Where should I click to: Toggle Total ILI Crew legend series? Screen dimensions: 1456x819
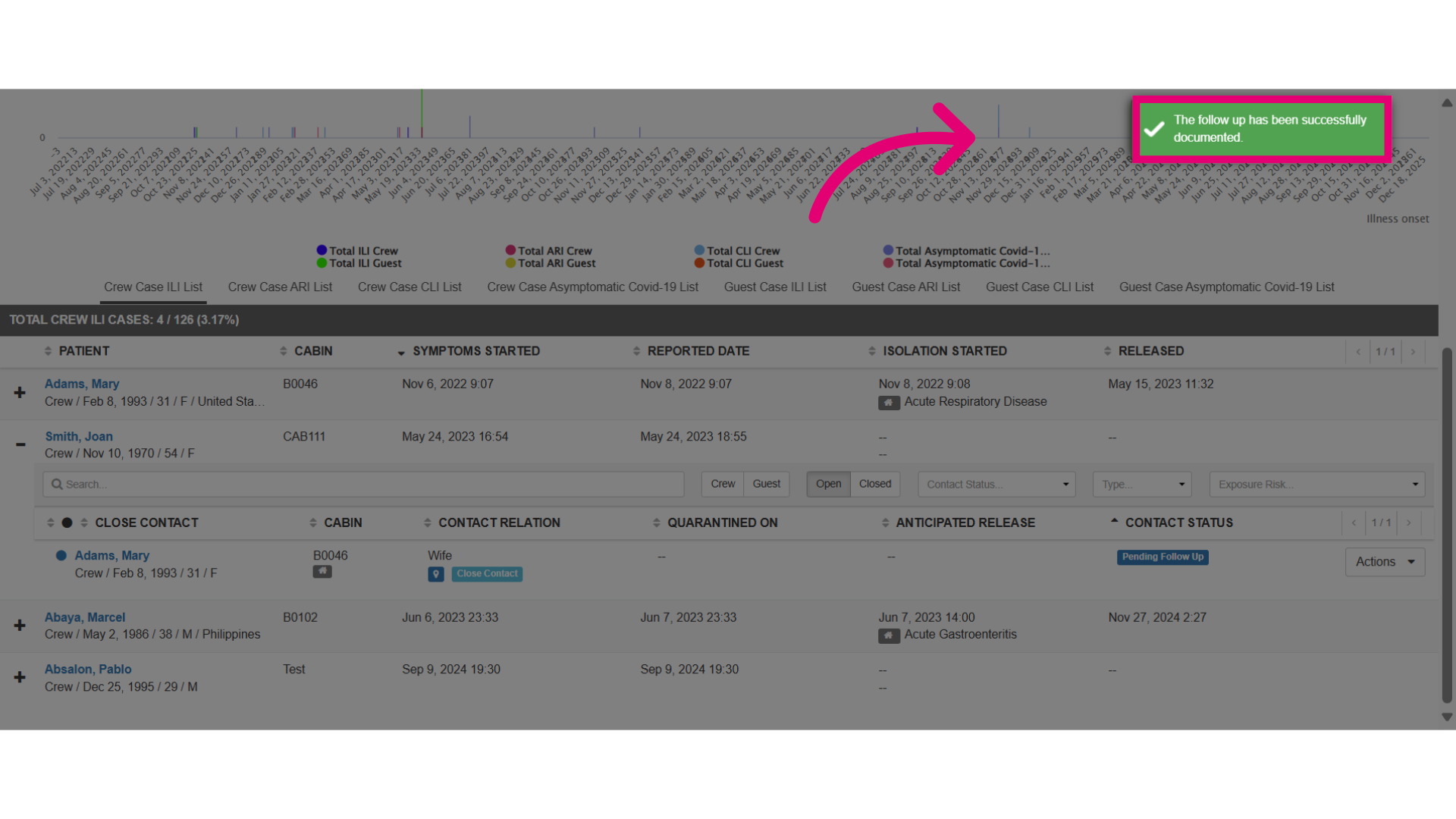pyautogui.click(x=357, y=251)
